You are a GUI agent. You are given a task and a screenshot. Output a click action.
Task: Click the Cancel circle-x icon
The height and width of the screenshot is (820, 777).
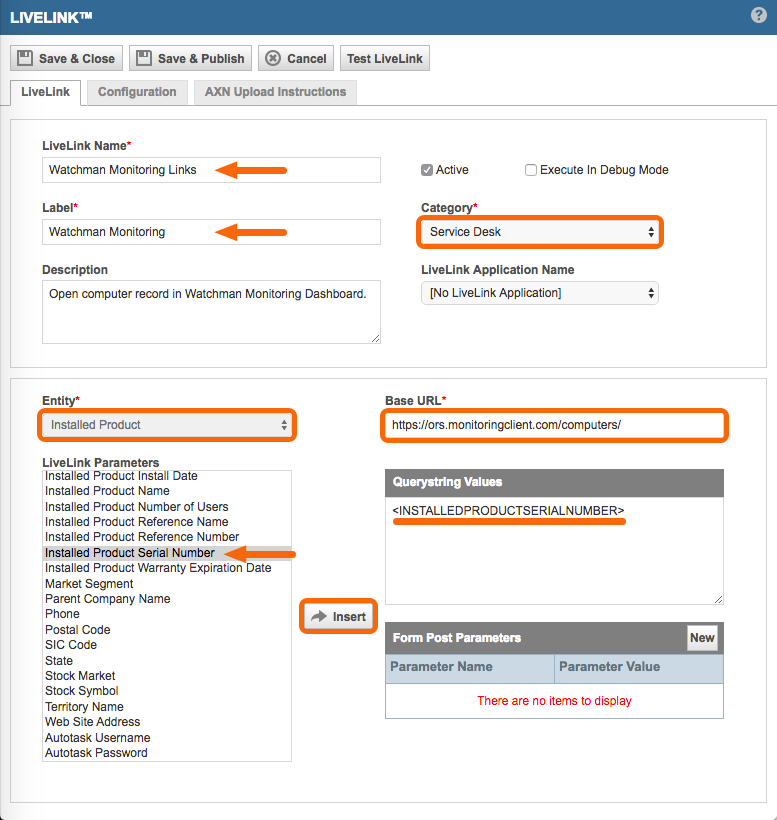[x=273, y=58]
